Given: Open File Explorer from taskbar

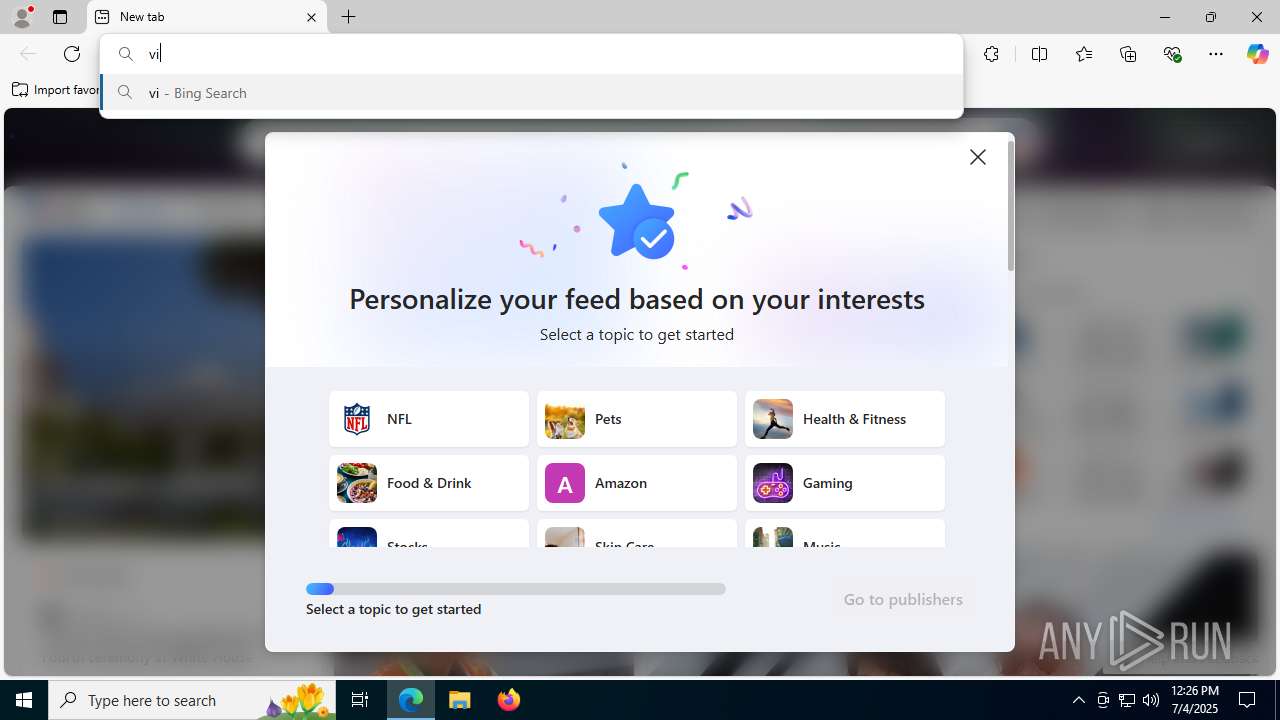Looking at the screenshot, I should click(x=460, y=700).
